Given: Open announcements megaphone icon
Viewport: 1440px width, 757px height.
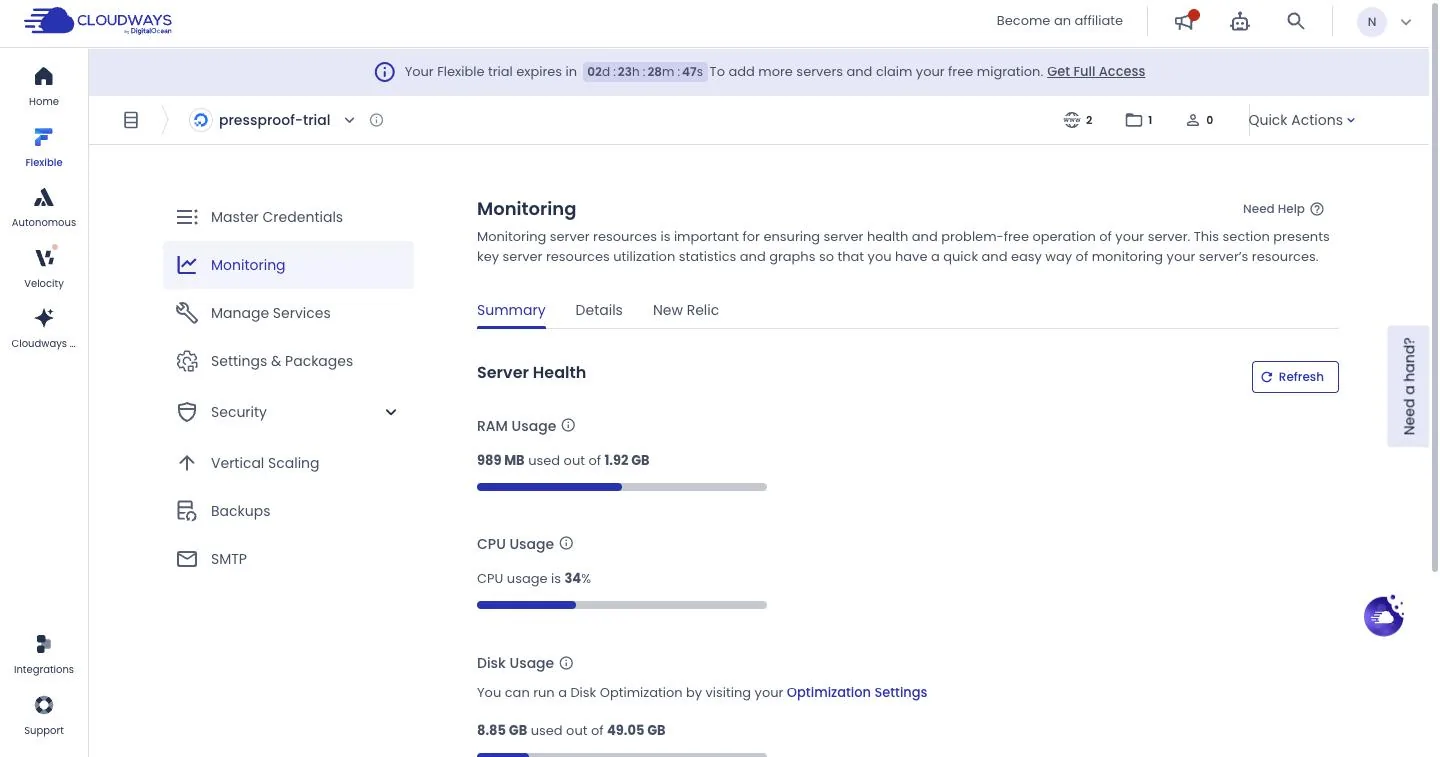Looking at the screenshot, I should [1185, 21].
